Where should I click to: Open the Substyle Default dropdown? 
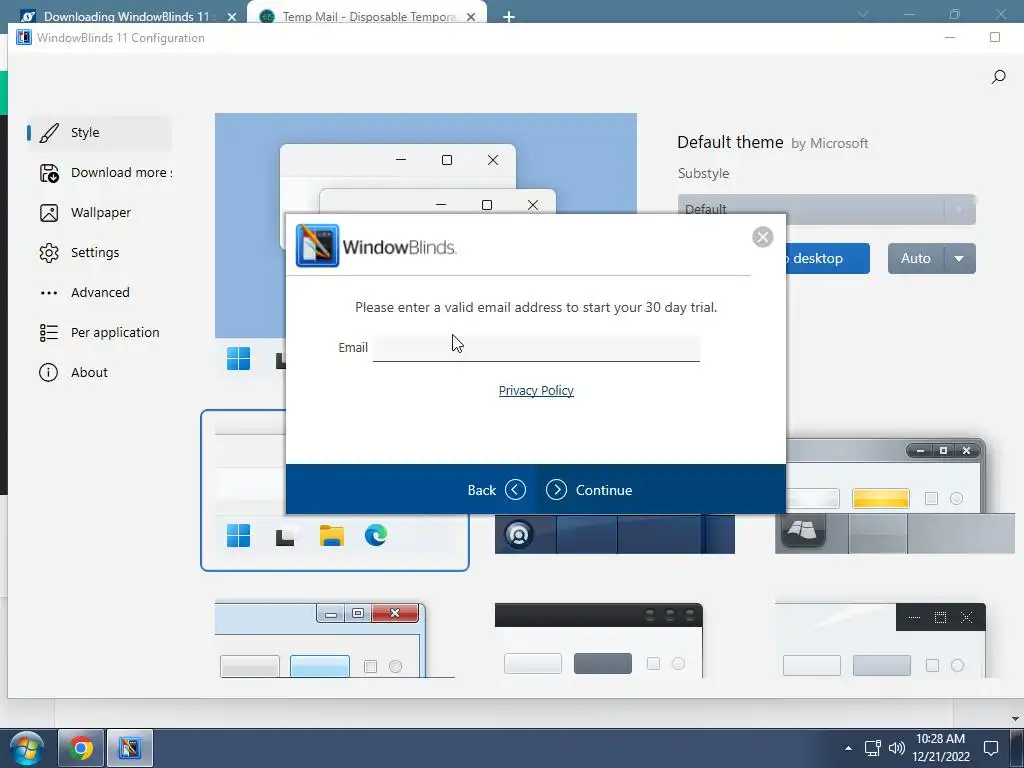(827, 210)
